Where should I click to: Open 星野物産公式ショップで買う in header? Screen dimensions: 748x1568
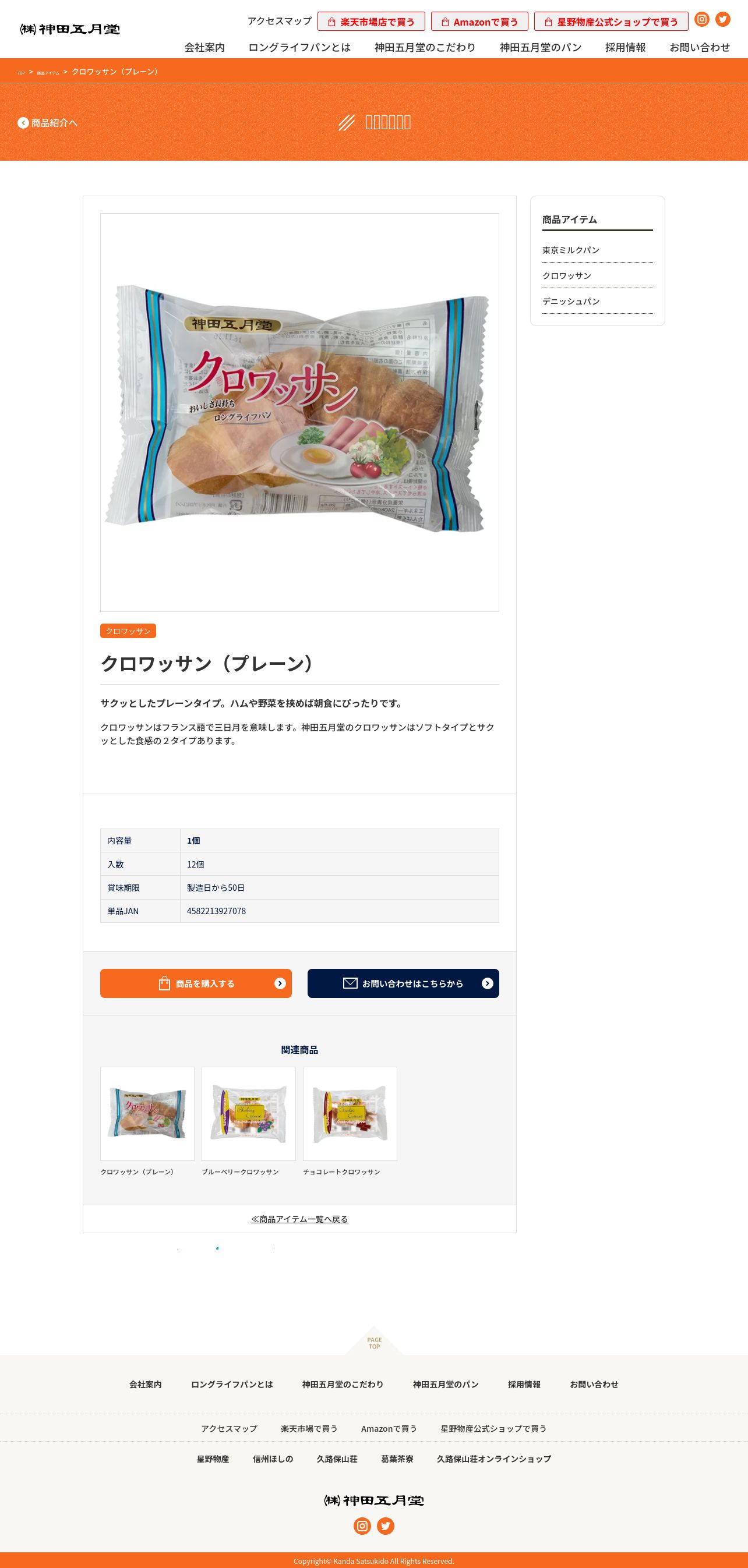611,22
